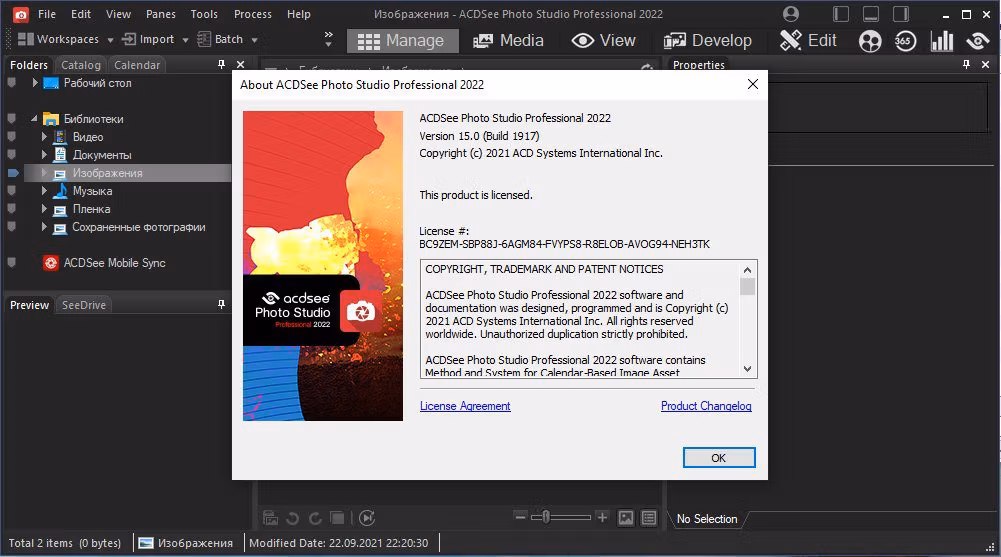Switch to View mode
Image resolution: width=1001 pixels, height=557 pixels.
[x=604, y=41]
